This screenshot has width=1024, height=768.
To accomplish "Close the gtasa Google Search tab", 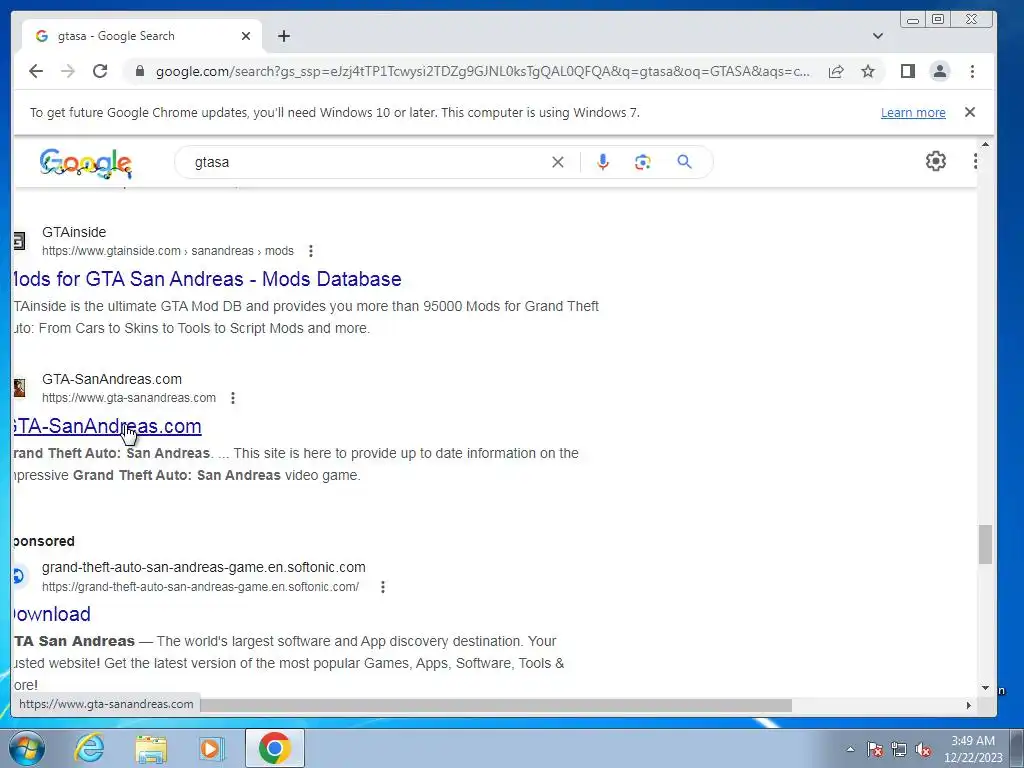I will [x=246, y=36].
